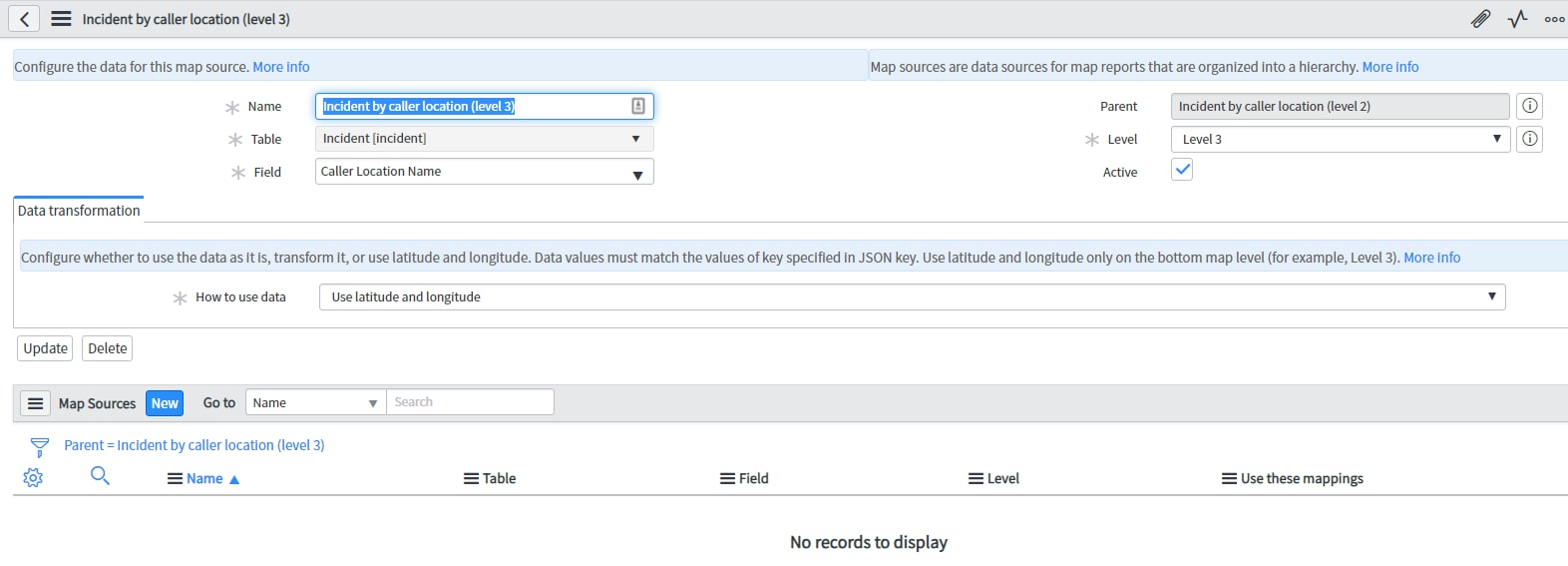This screenshot has height=566, width=1568.
Task: Click the translation icon inside the Name field
Action: [638, 106]
